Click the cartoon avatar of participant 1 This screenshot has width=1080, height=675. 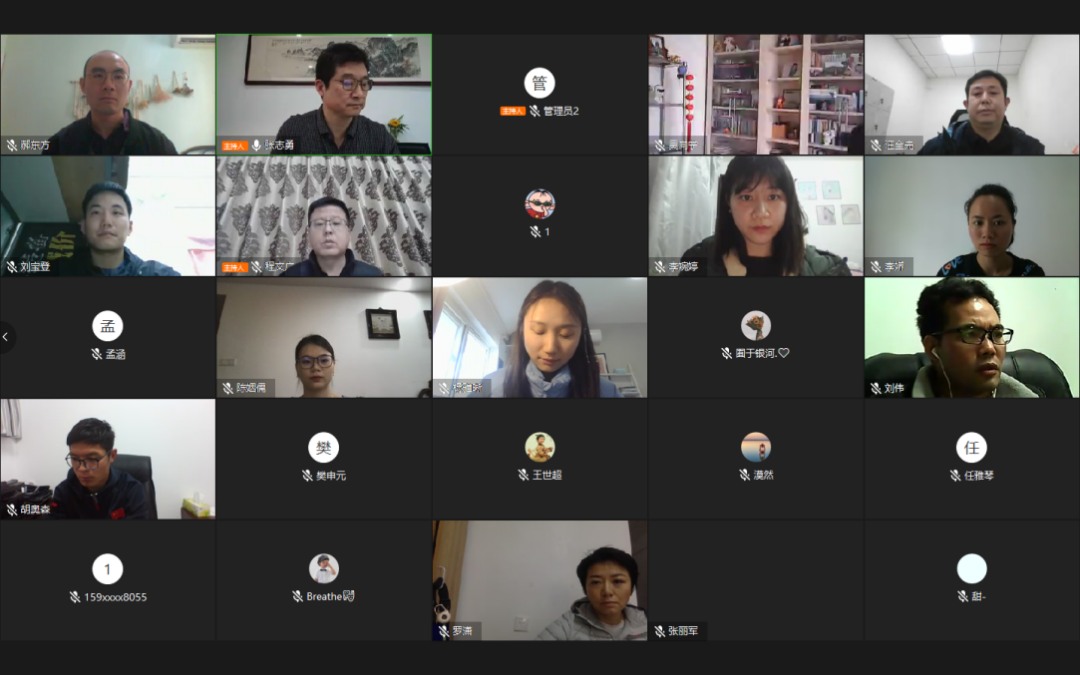(540, 204)
